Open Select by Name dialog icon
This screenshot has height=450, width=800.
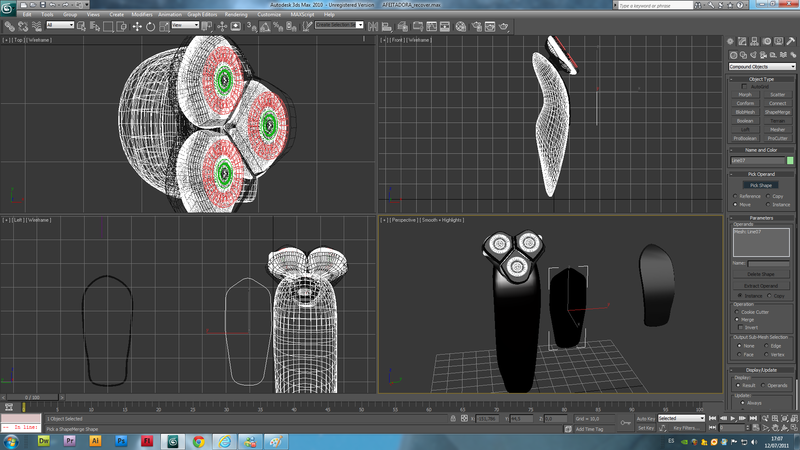(95, 27)
